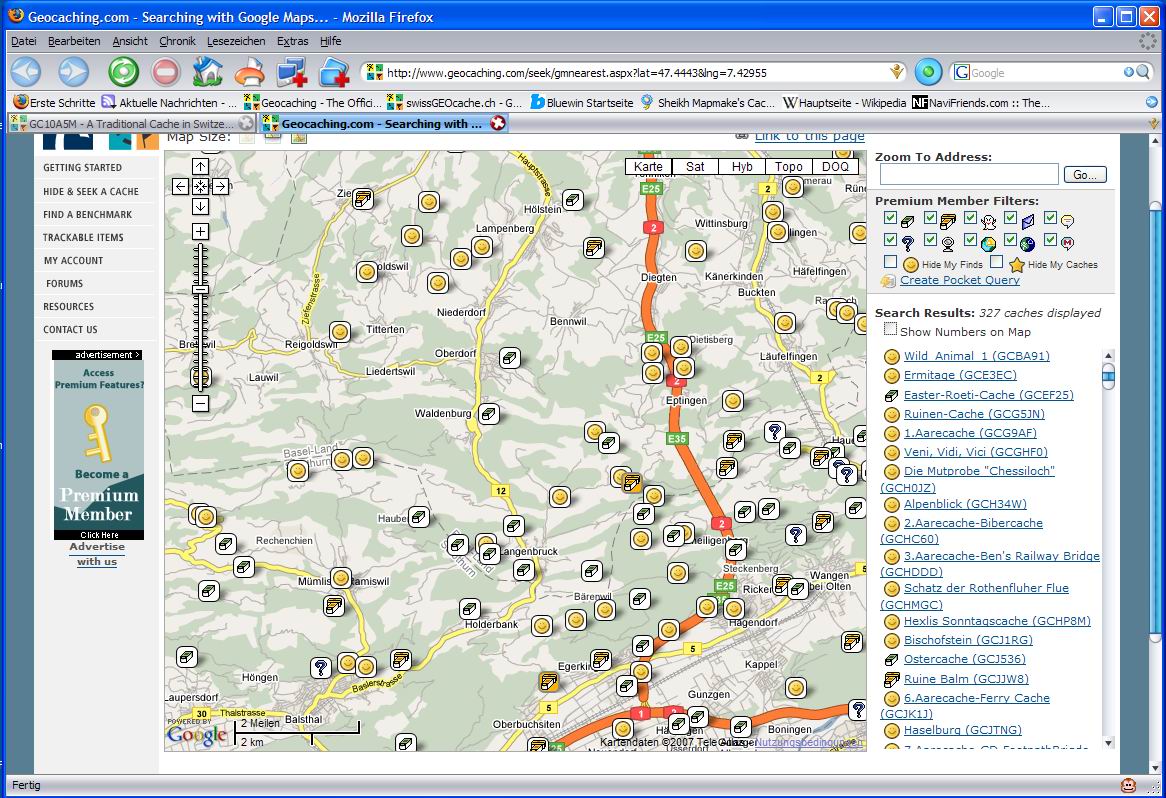Click the magnifier search icon in Google box

click(x=1143, y=72)
